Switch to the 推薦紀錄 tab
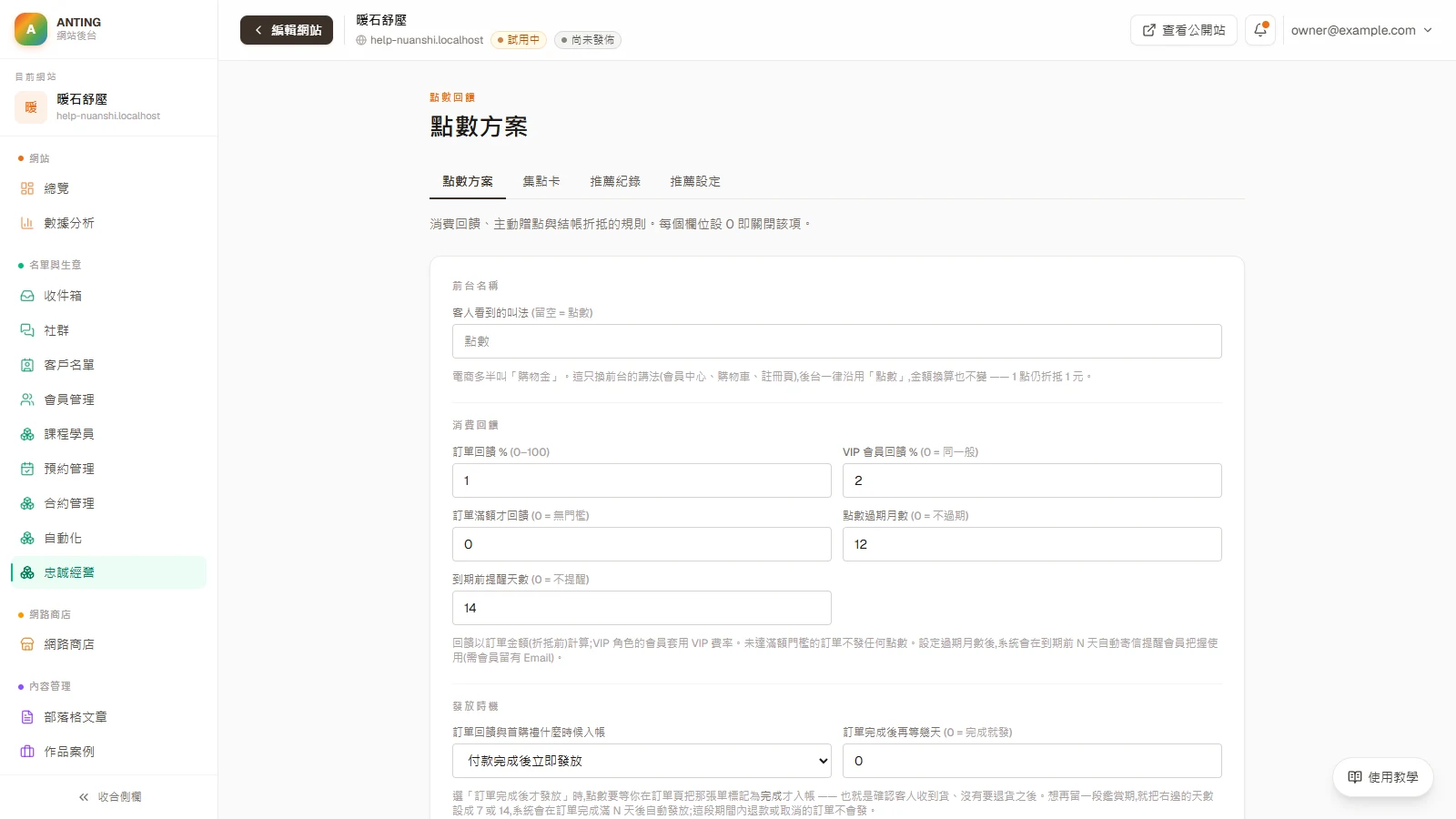This screenshot has width=1456, height=819. click(x=615, y=181)
